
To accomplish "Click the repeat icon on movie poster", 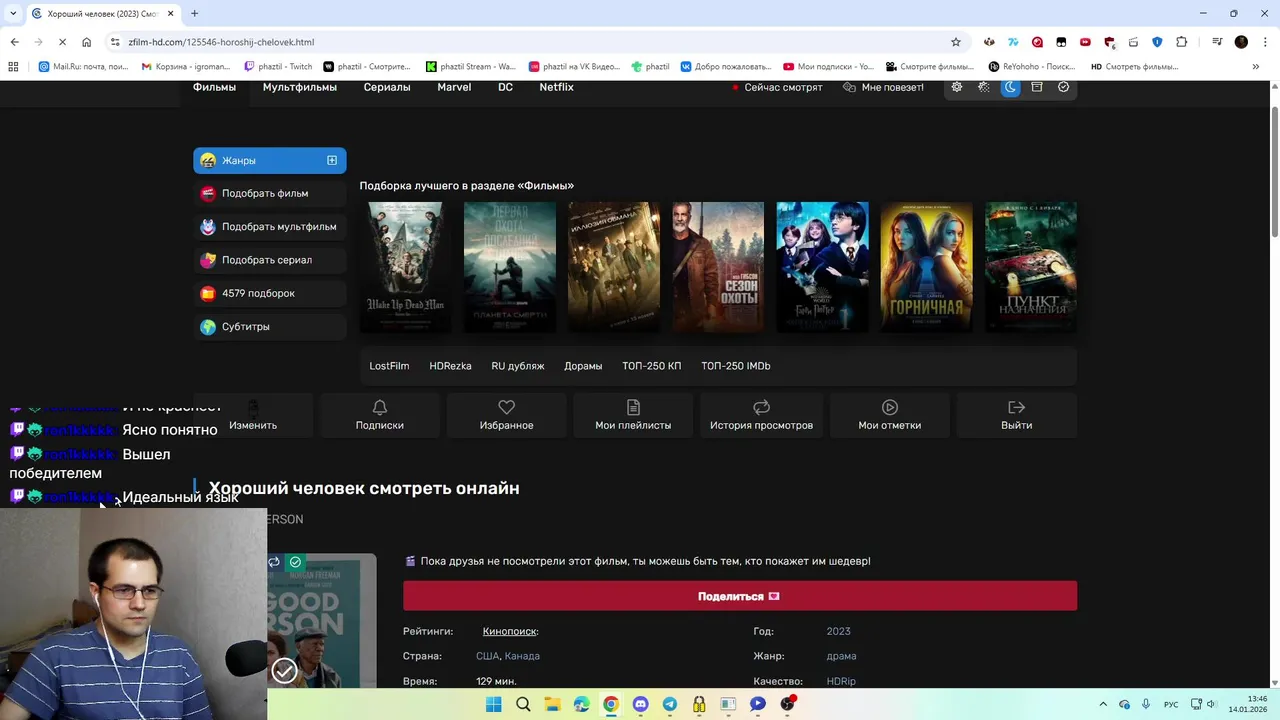I will (x=274, y=562).
